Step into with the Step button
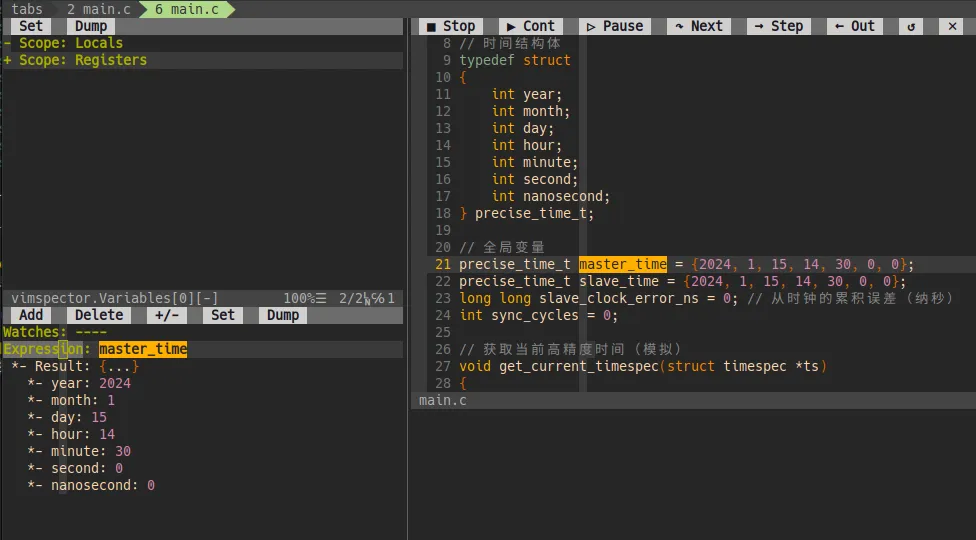This screenshot has height=540, width=976. [x=778, y=26]
